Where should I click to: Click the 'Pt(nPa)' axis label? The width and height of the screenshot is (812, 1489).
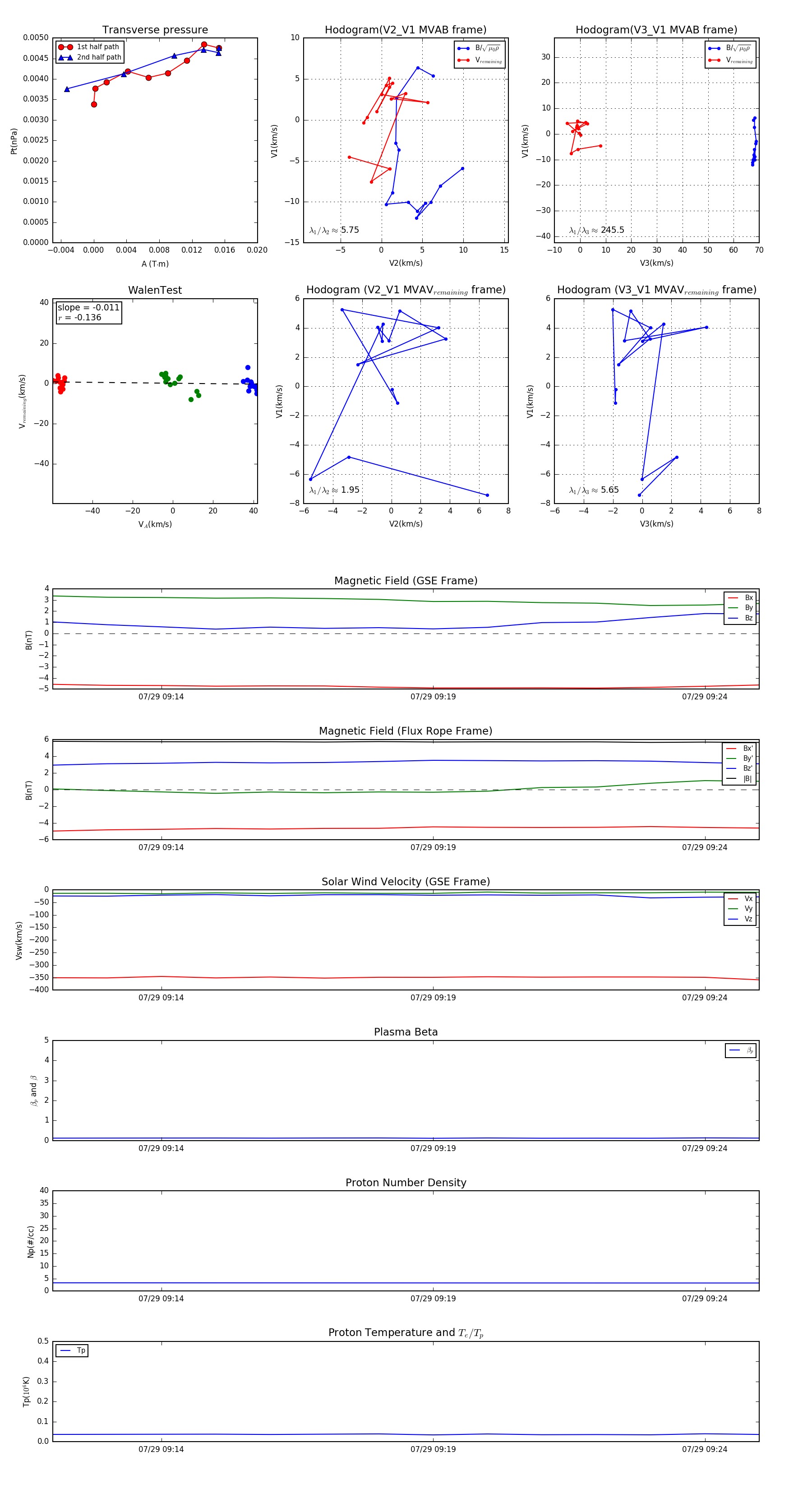[x=14, y=140]
